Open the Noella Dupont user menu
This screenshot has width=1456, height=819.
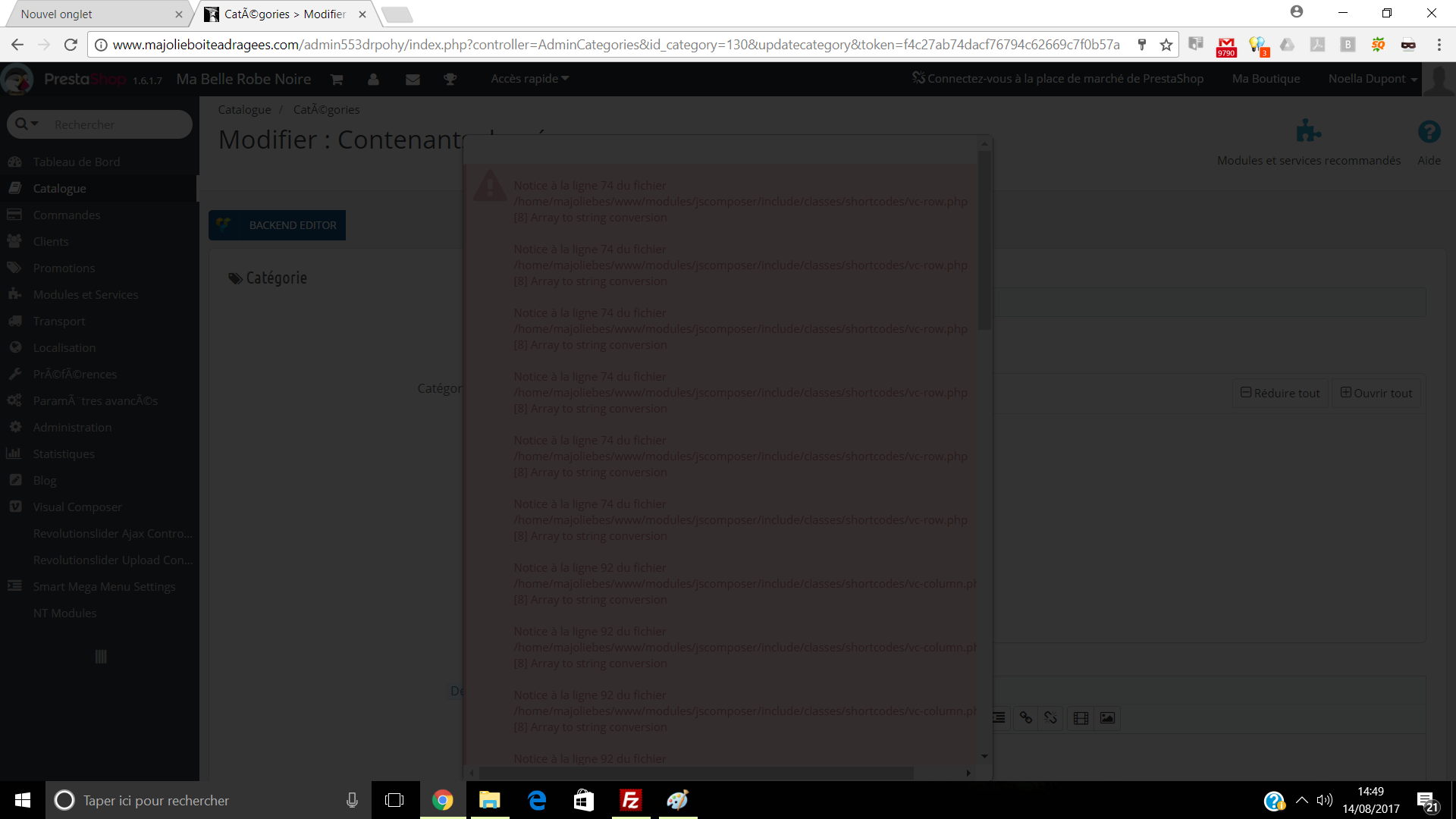[x=1372, y=79]
